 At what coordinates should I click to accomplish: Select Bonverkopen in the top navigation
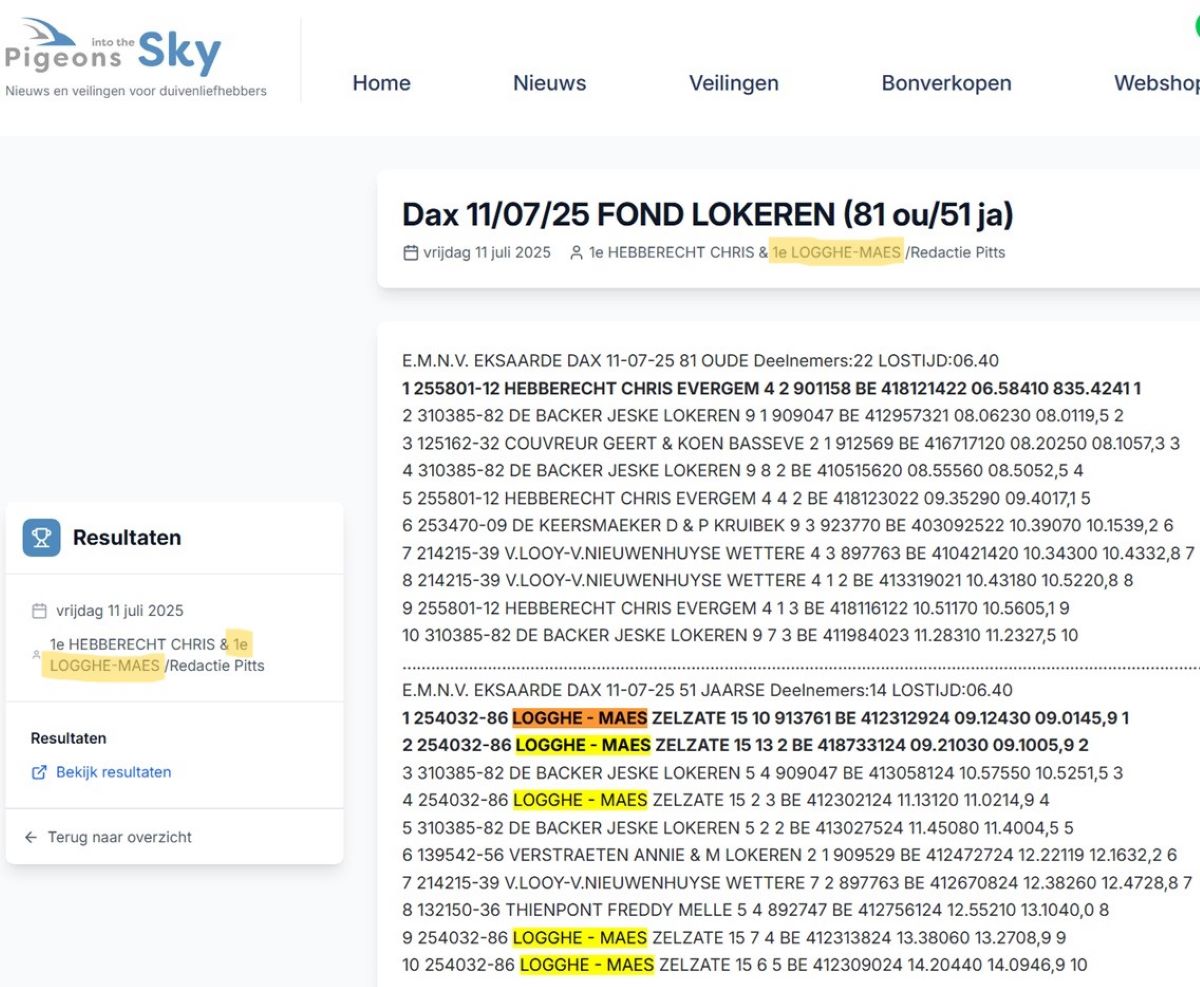(946, 83)
